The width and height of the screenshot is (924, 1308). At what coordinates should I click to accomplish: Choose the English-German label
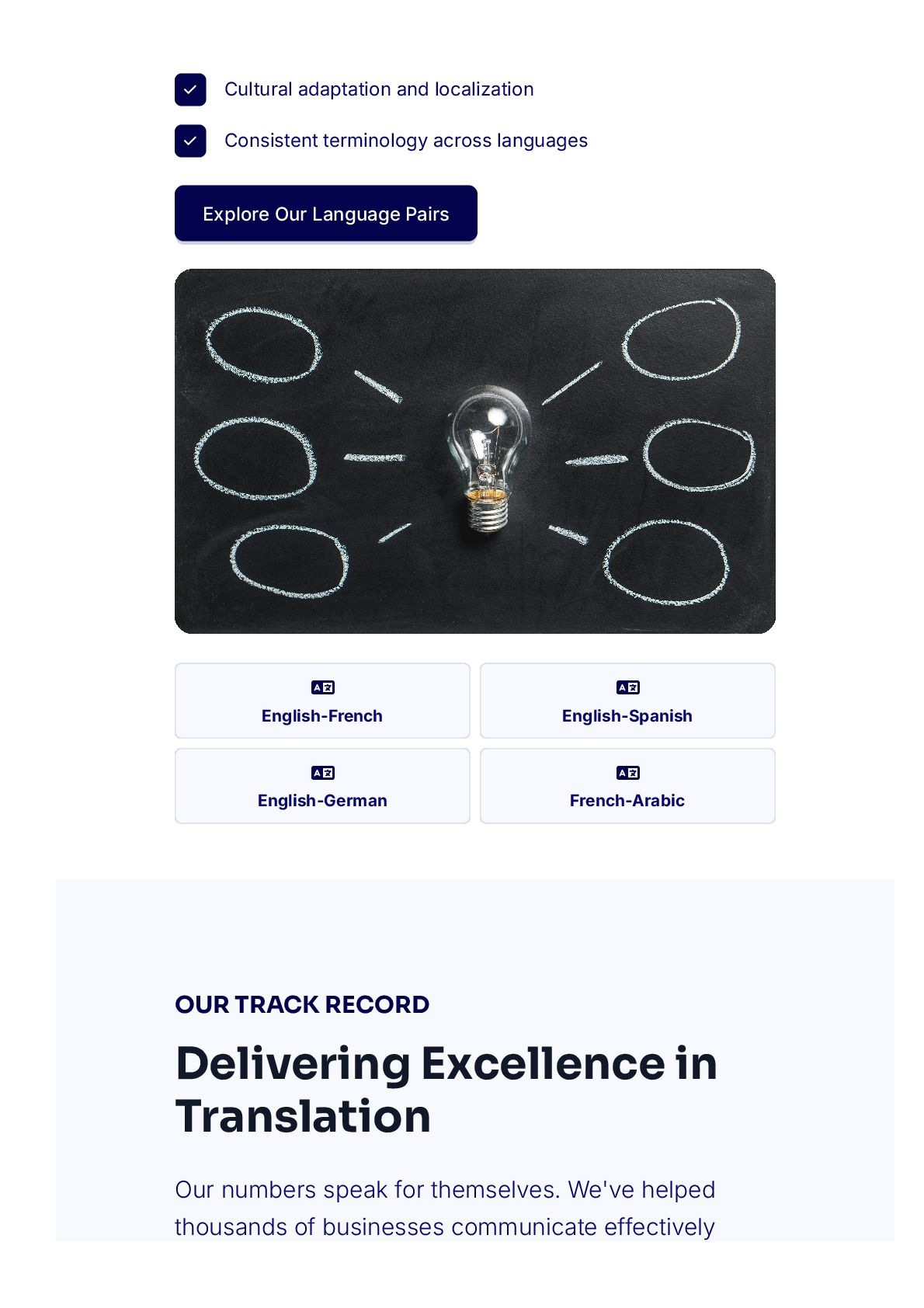point(321,801)
